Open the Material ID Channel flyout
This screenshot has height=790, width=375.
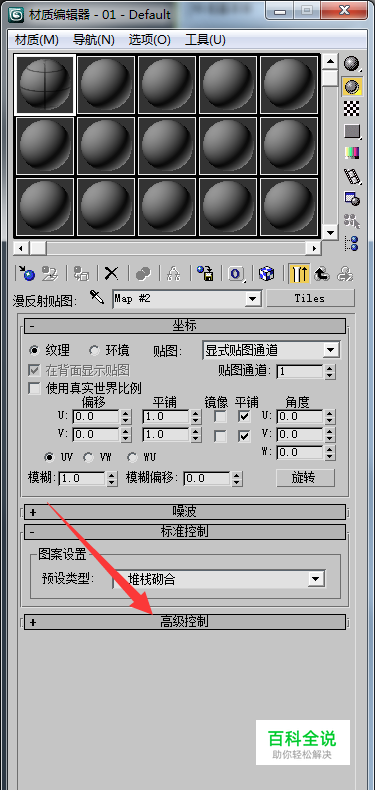[236, 274]
